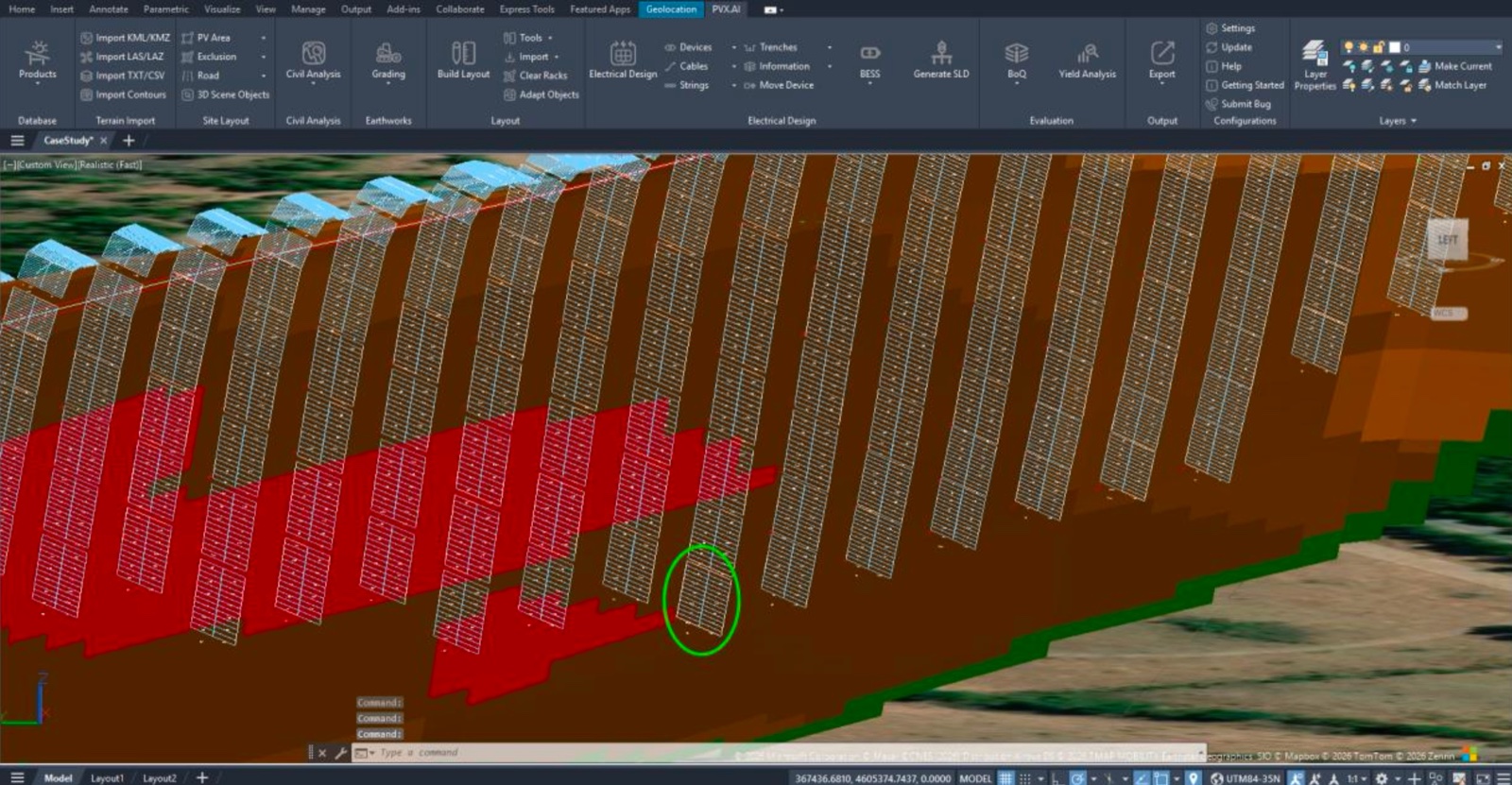The width and height of the screenshot is (1512, 785).
Task: Open WCS coordinate system dropdown under ViewCube
Action: [x=1449, y=314]
